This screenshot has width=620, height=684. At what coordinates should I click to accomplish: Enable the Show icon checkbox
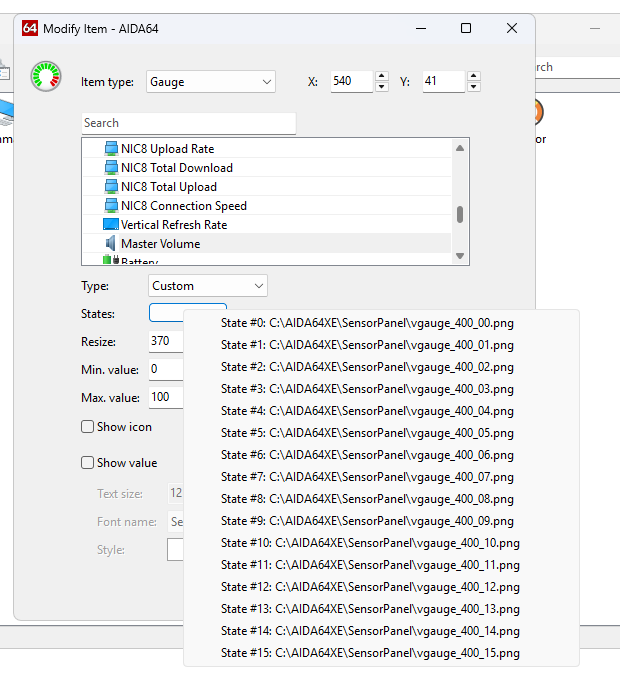(88, 427)
